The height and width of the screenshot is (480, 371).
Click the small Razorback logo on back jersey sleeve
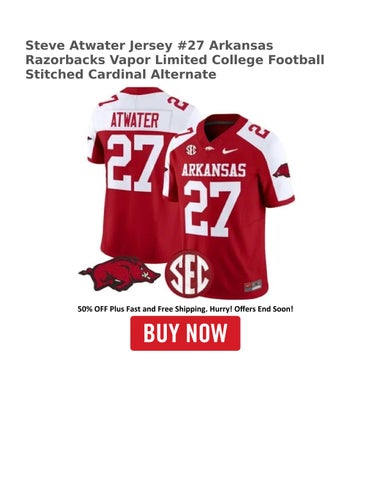(x=90, y=139)
